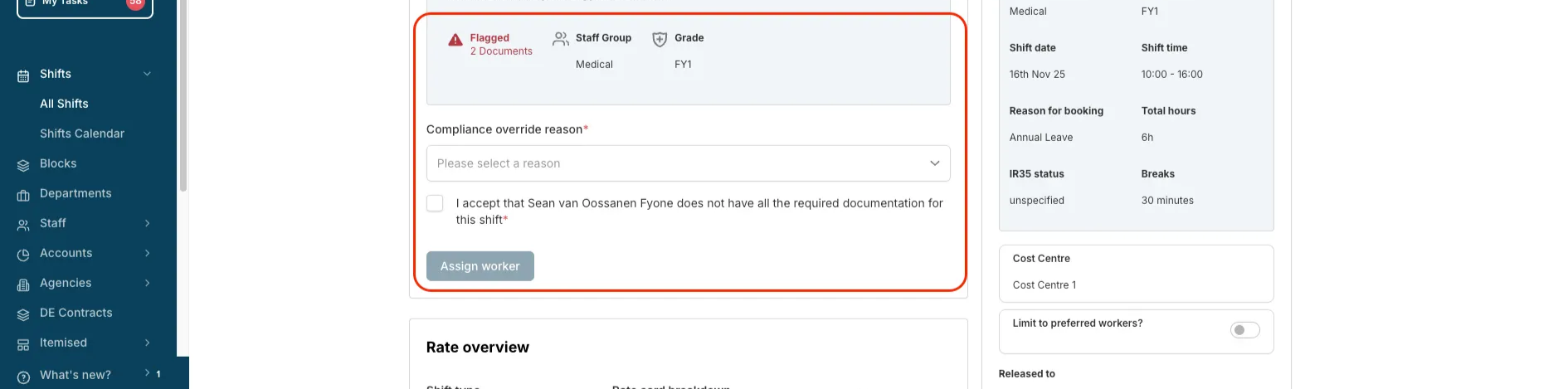Collapse the Shifts menu chevron
The width and height of the screenshot is (1568, 389).
pos(147,74)
